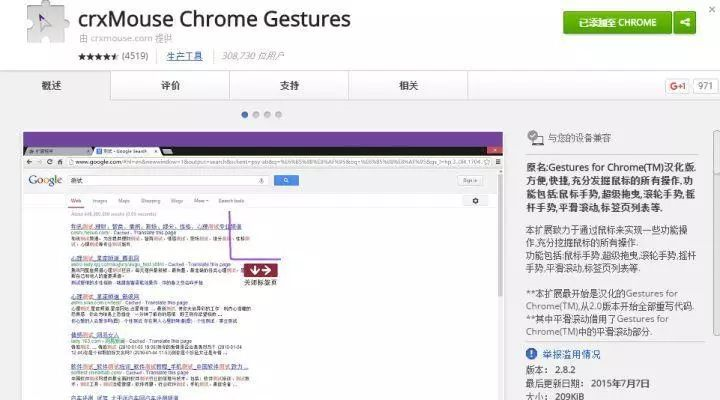Switch to the 评价 tab
720x400 pixels.
click(x=170, y=85)
